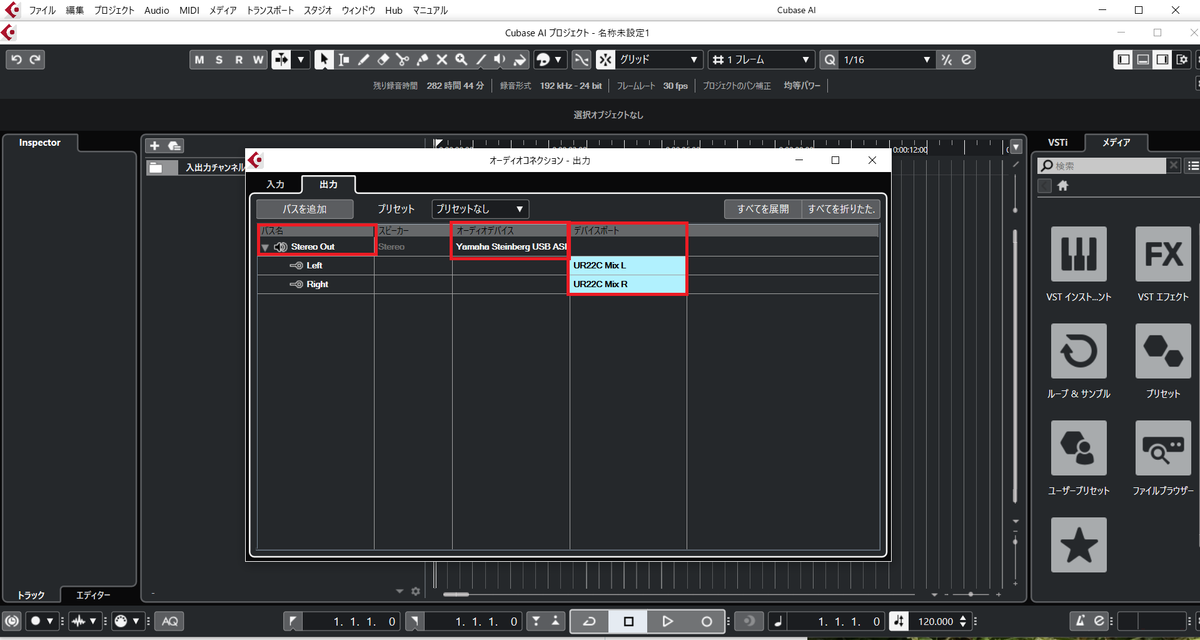
Task: Click the Media panel home icon
Action: [x=1063, y=186]
